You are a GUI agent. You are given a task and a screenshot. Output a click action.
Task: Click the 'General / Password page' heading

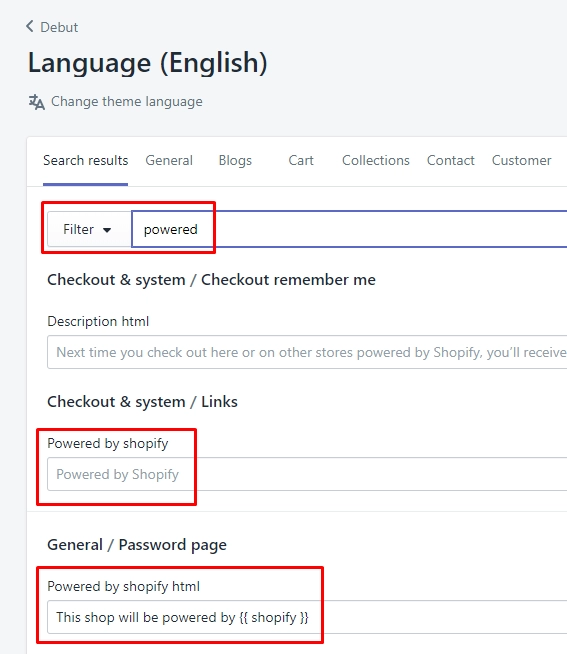point(137,545)
